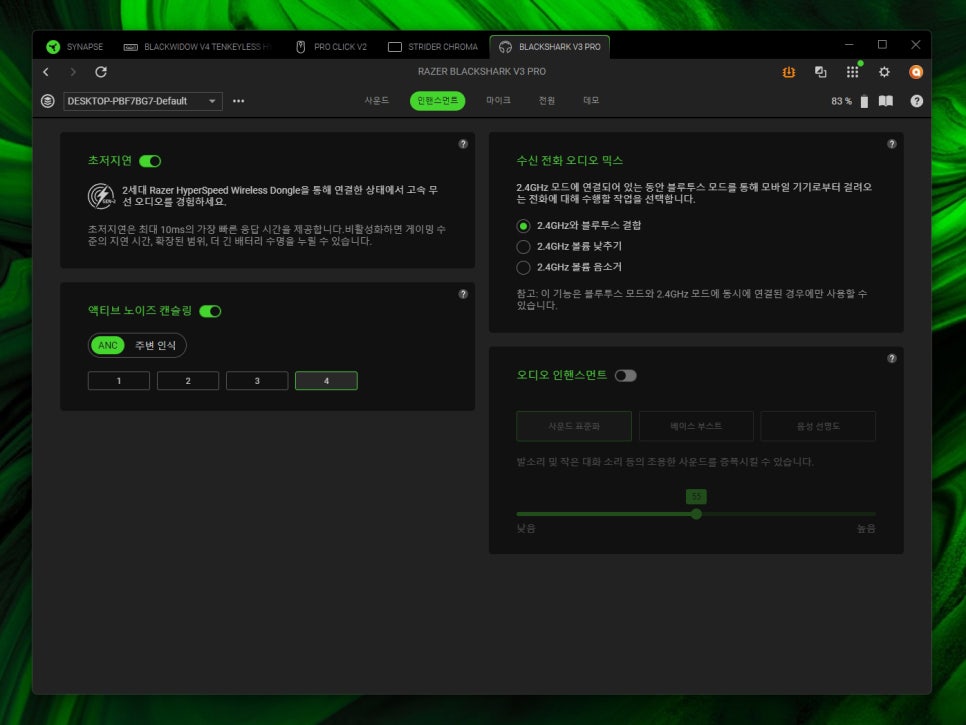This screenshot has width=966, height=725.
Task: Switch to the BlackWidow V4 Tenkeyless device tab
Action: [x=198, y=47]
